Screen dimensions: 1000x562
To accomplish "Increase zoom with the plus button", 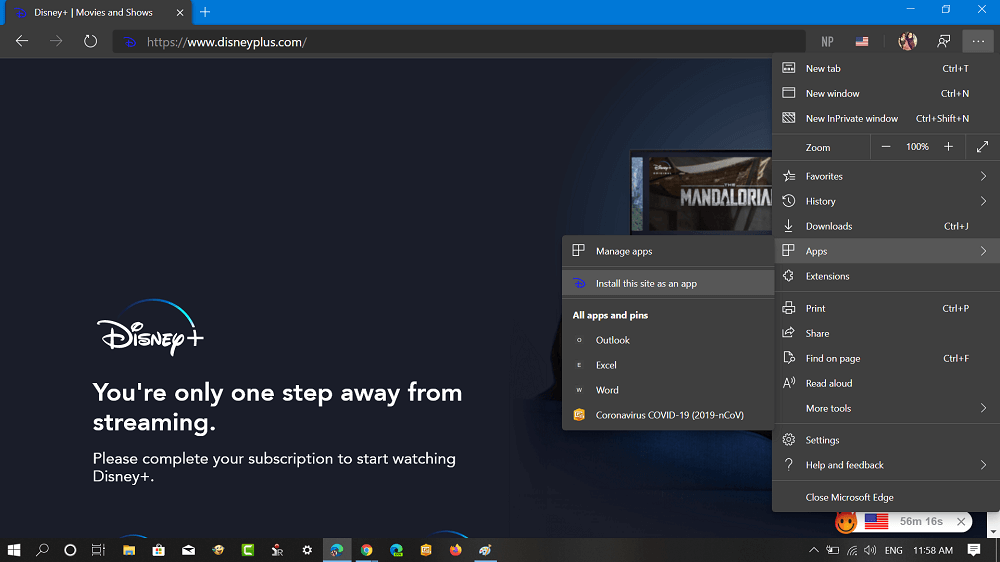I will pyautogui.click(x=948, y=147).
